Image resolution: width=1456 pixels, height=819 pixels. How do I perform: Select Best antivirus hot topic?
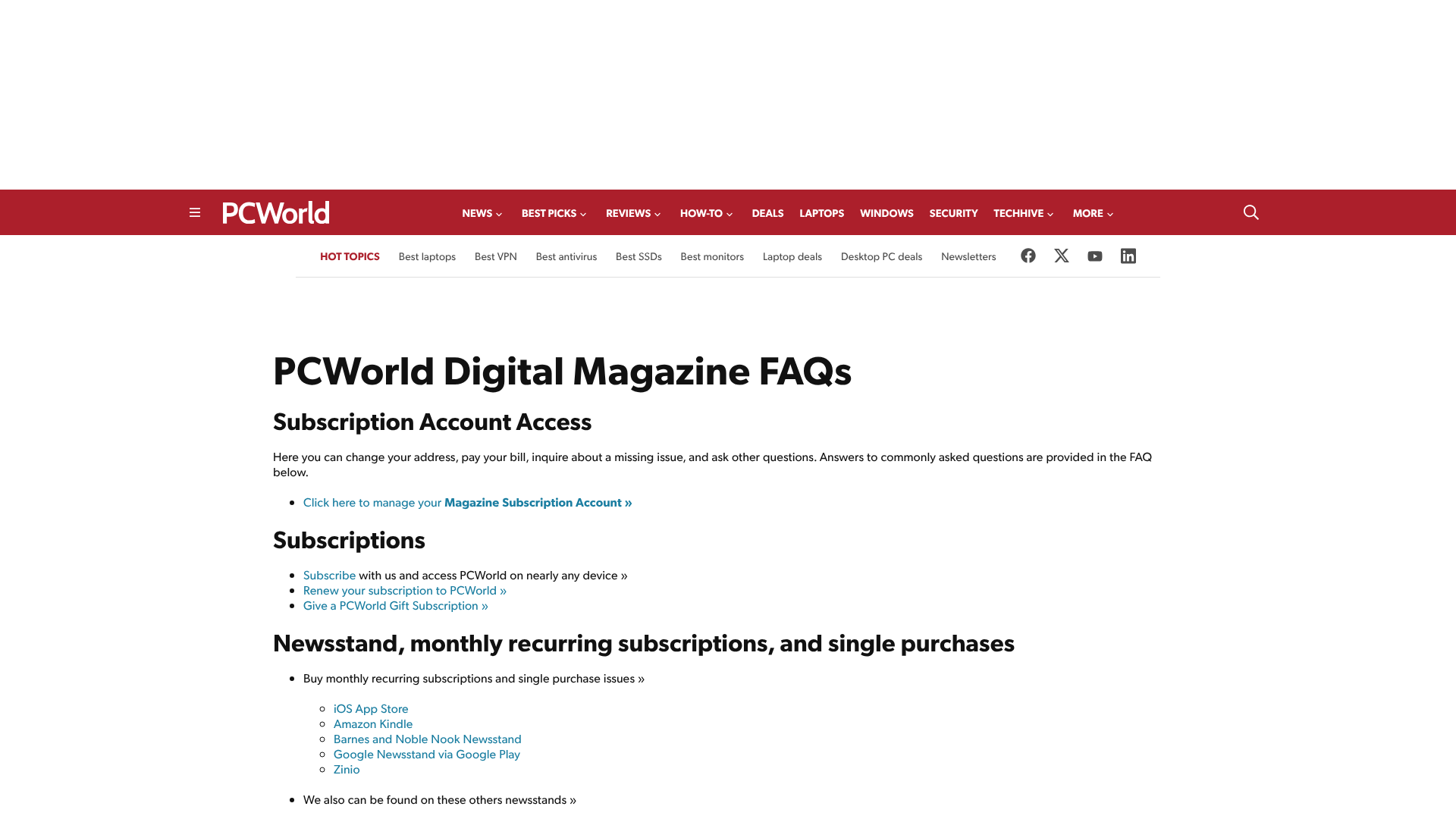[566, 257]
